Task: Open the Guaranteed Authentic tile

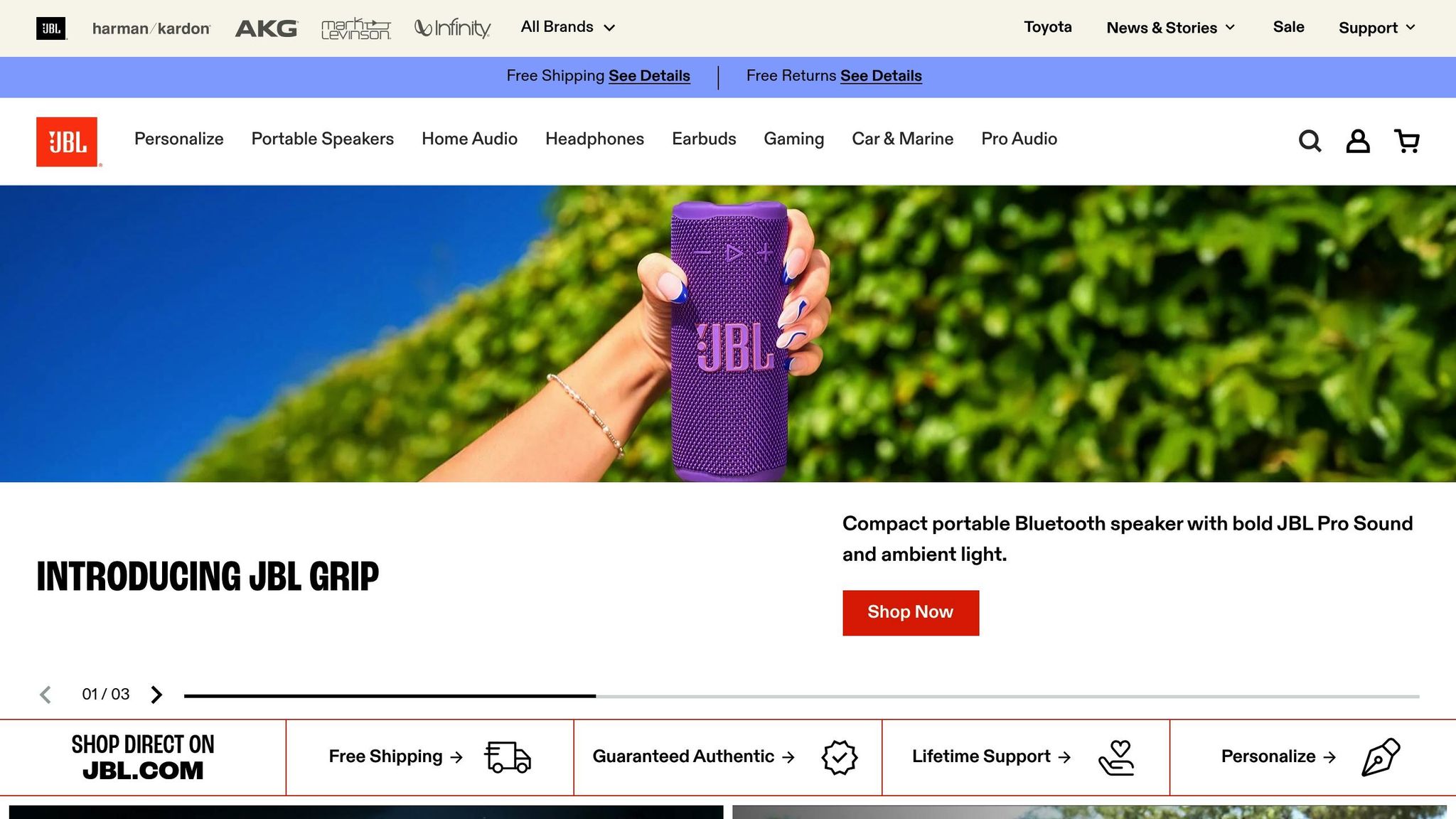Action: (728, 757)
